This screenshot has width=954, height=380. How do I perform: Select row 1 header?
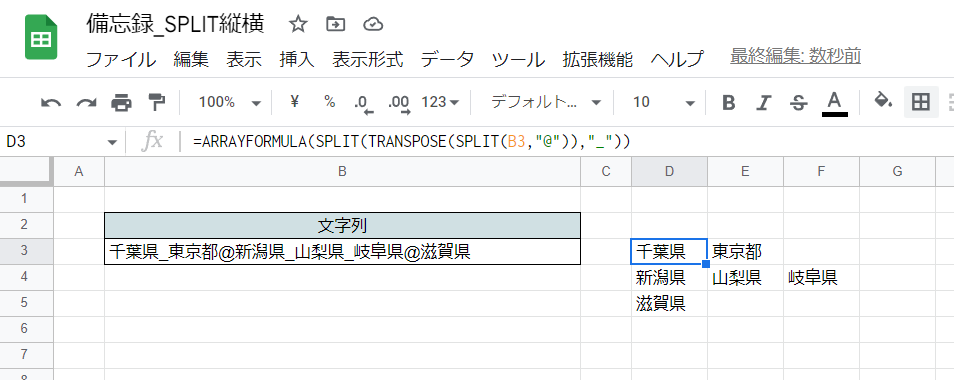point(27,199)
